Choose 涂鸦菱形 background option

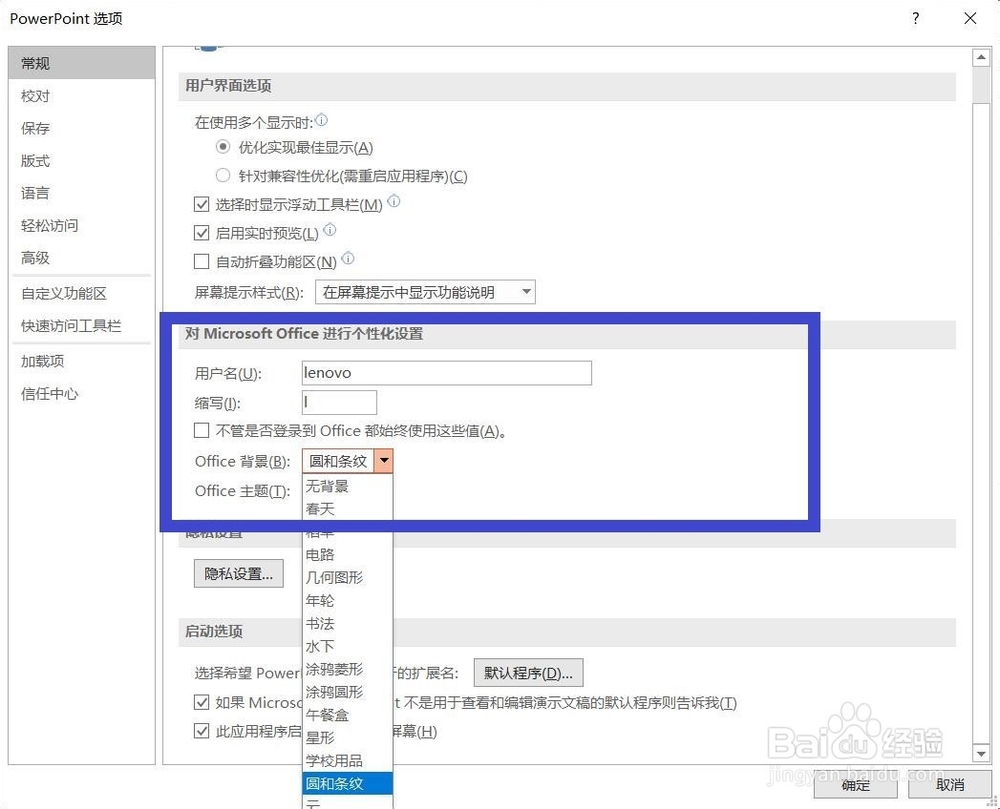tap(347, 669)
